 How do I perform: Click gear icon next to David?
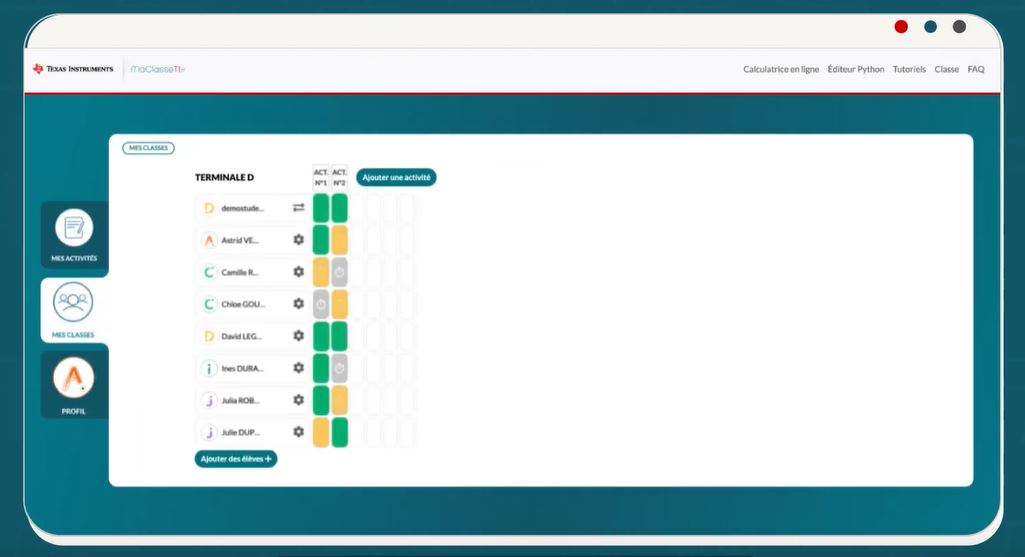pos(298,336)
